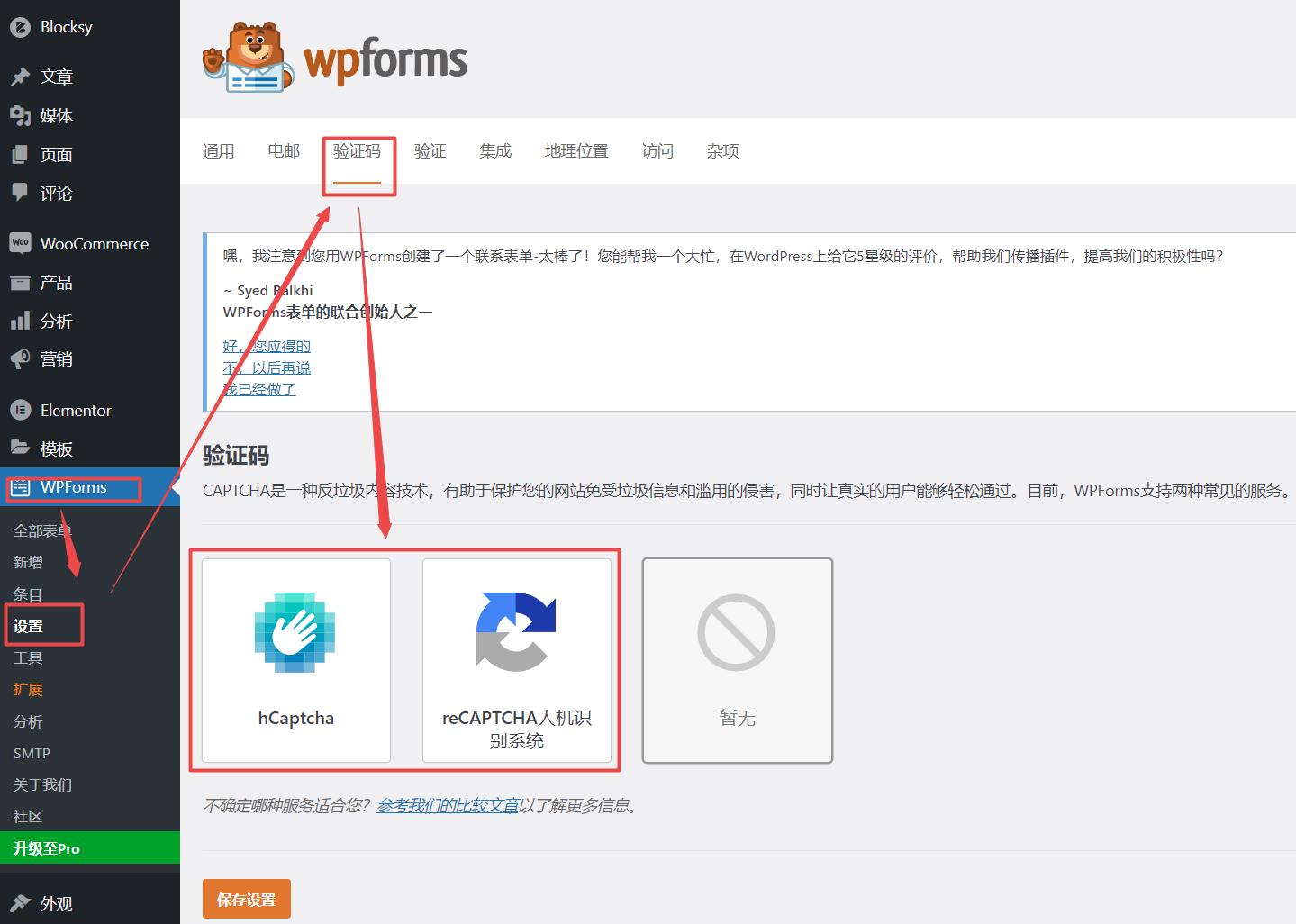Image resolution: width=1296 pixels, height=924 pixels.
Task: Switch to the 验证 tab
Action: point(430,151)
